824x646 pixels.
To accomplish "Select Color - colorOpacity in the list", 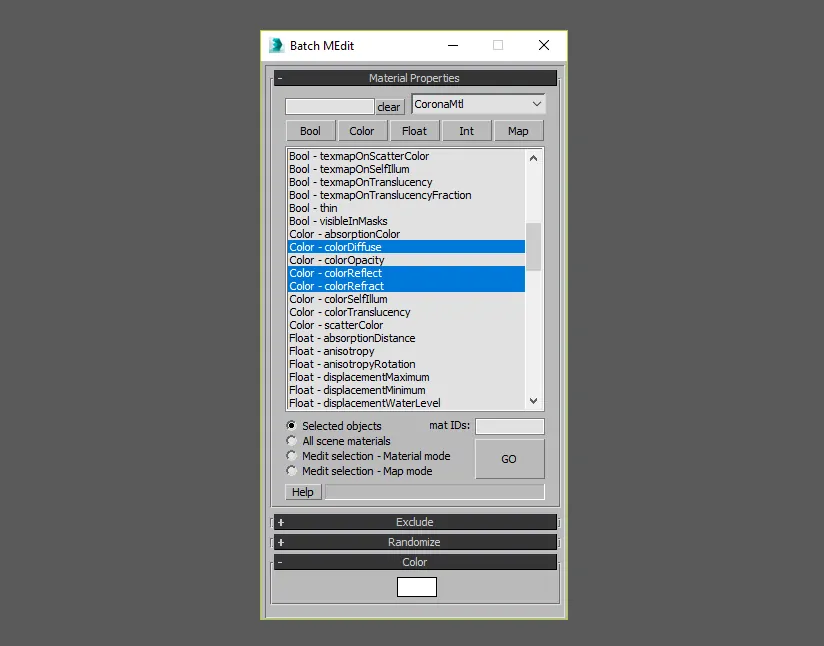I will pos(336,260).
